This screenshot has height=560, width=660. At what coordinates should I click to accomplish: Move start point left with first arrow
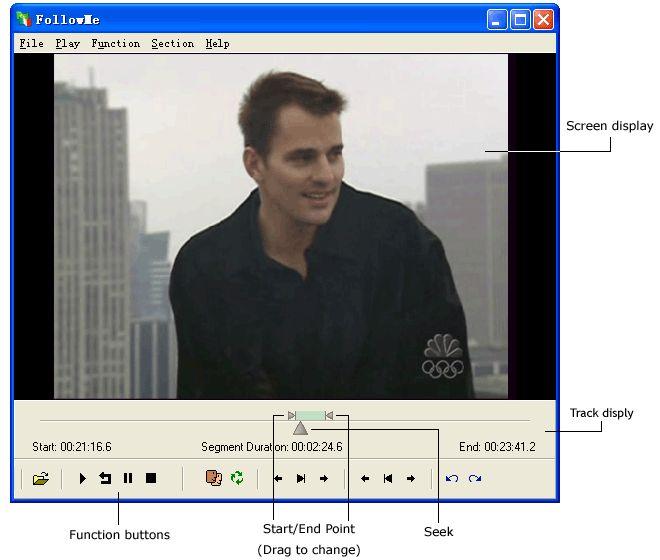point(278,479)
